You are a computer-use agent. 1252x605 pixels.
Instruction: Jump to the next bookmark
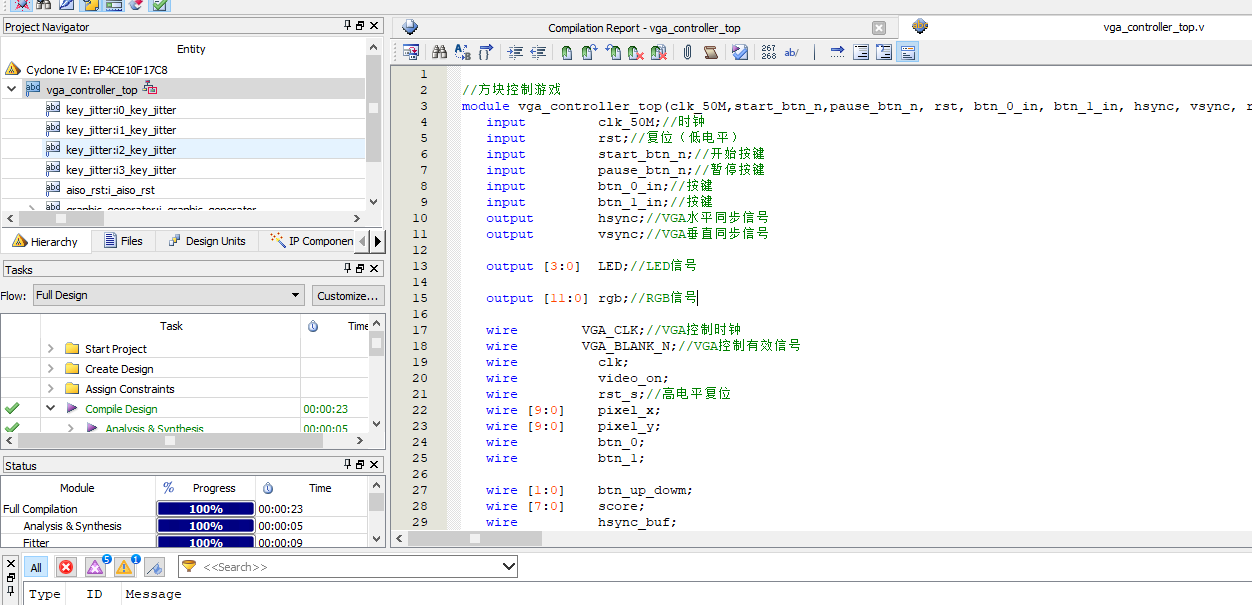(590, 52)
